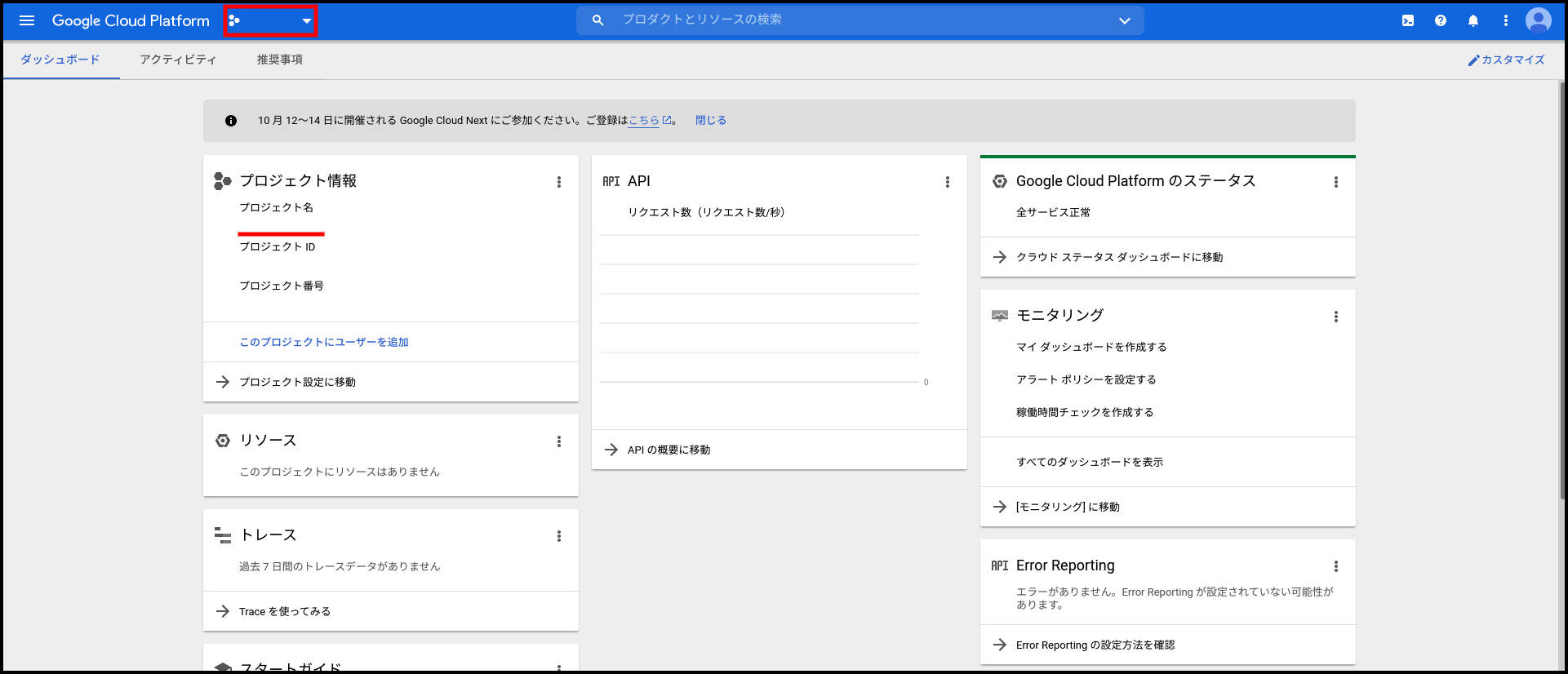1568x674 pixels.
Task: Click the プロジェクト ID label
Action: coord(278,246)
